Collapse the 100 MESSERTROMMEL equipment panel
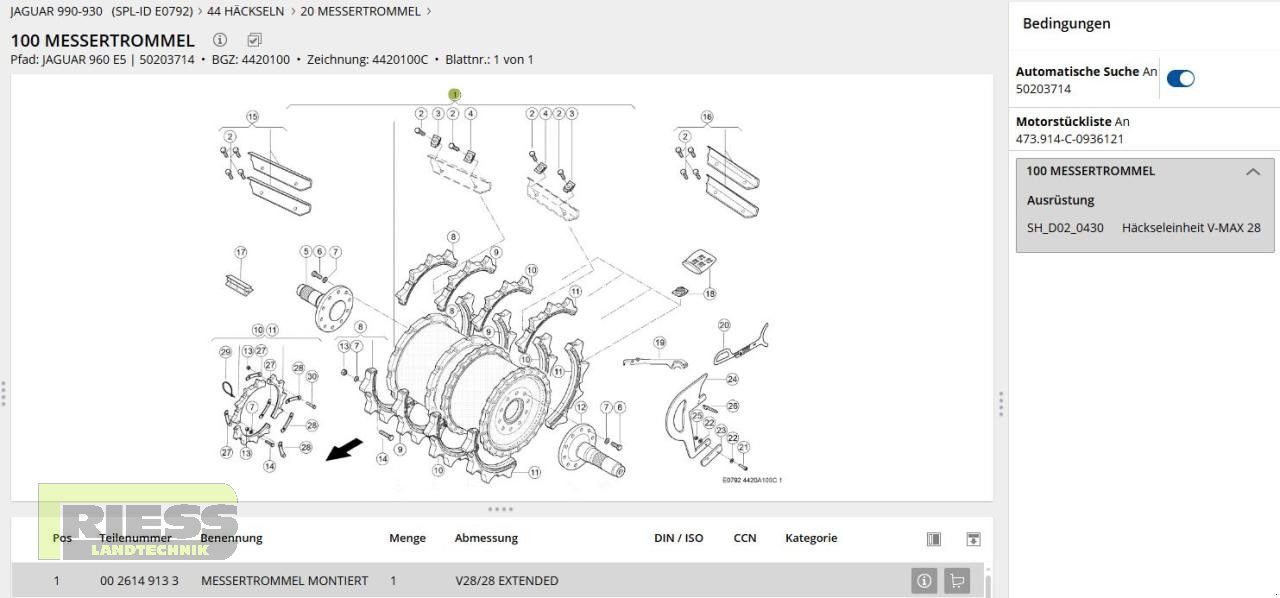Image resolution: width=1280 pixels, height=598 pixels. point(1252,172)
